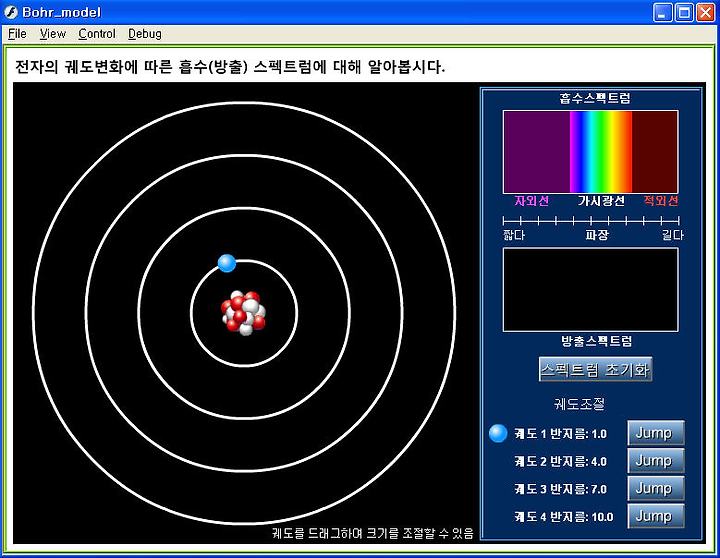Screen dimensions: 720x558
Task: Click the absorption spectrum color band
Action: click(x=591, y=152)
